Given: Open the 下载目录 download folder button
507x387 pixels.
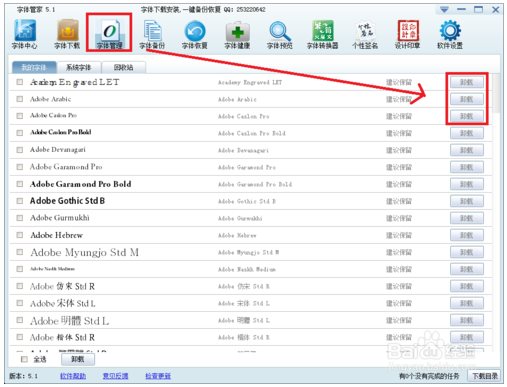Looking at the screenshot, I should tap(485, 376).
